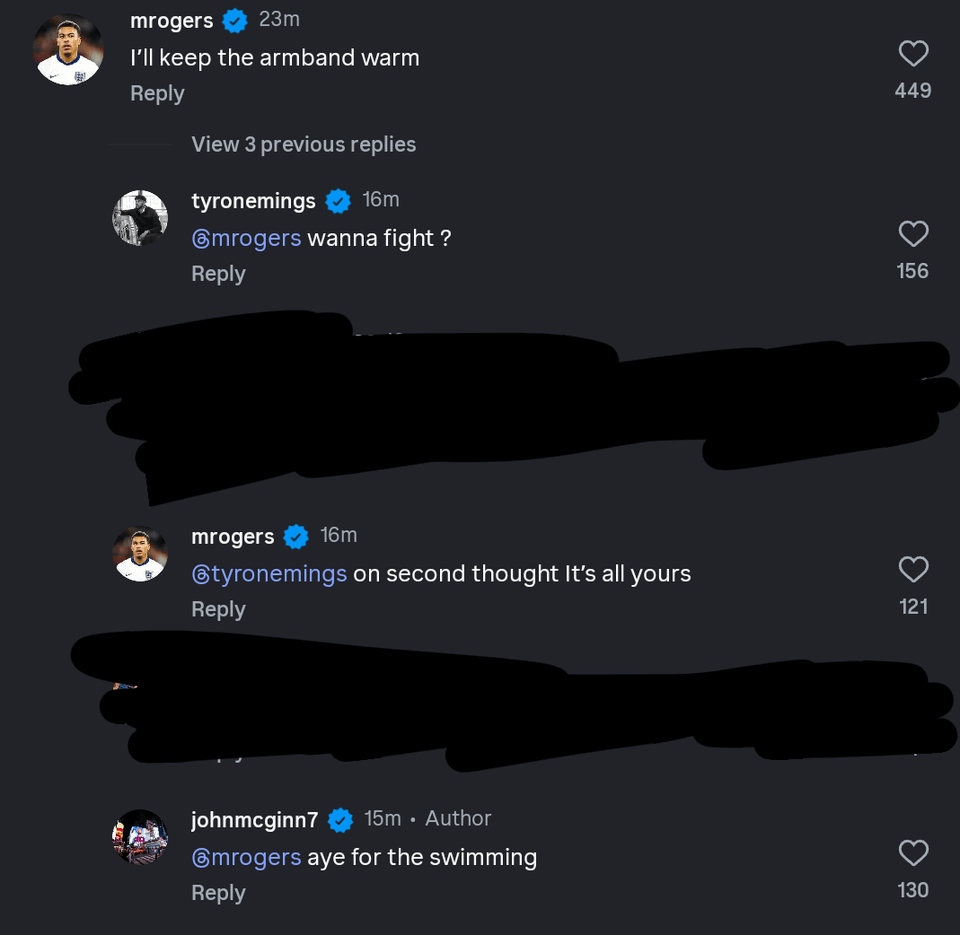Viewport: 960px width, 935px height.
Task: Reply to mrogers' all yours comment
Action: [218, 609]
